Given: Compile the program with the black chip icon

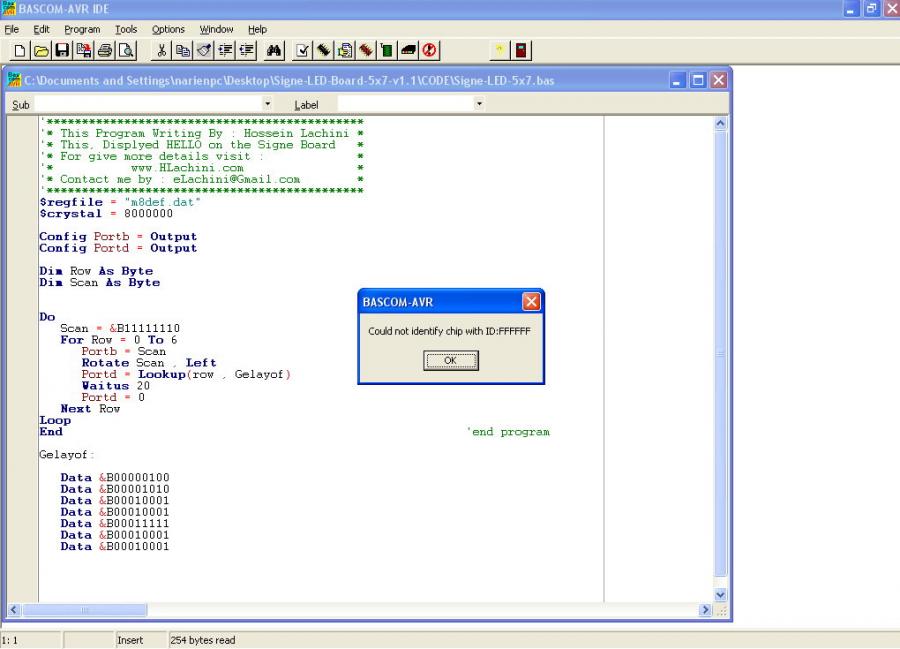Looking at the screenshot, I should (x=323, y=50).
